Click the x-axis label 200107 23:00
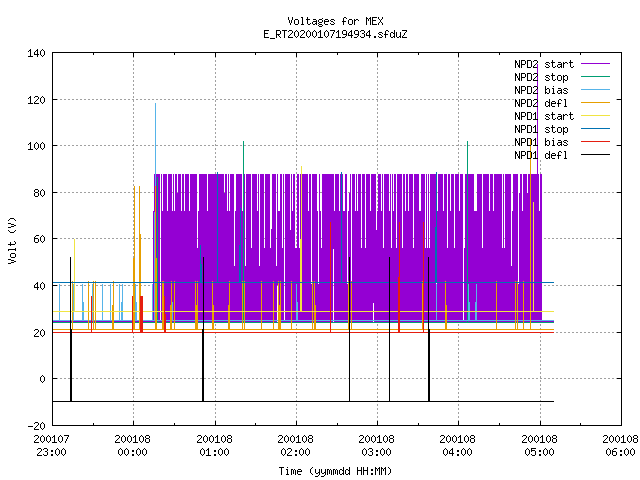This screenshot has height=480, width=640. pos(51,446)
